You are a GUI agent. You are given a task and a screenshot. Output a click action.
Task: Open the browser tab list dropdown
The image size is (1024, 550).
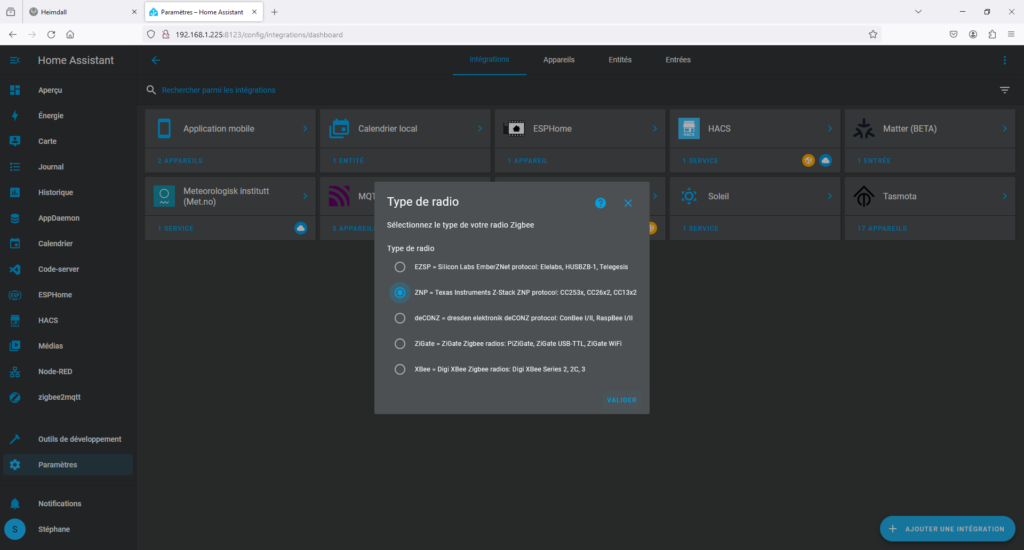click(x=918, y=12)
